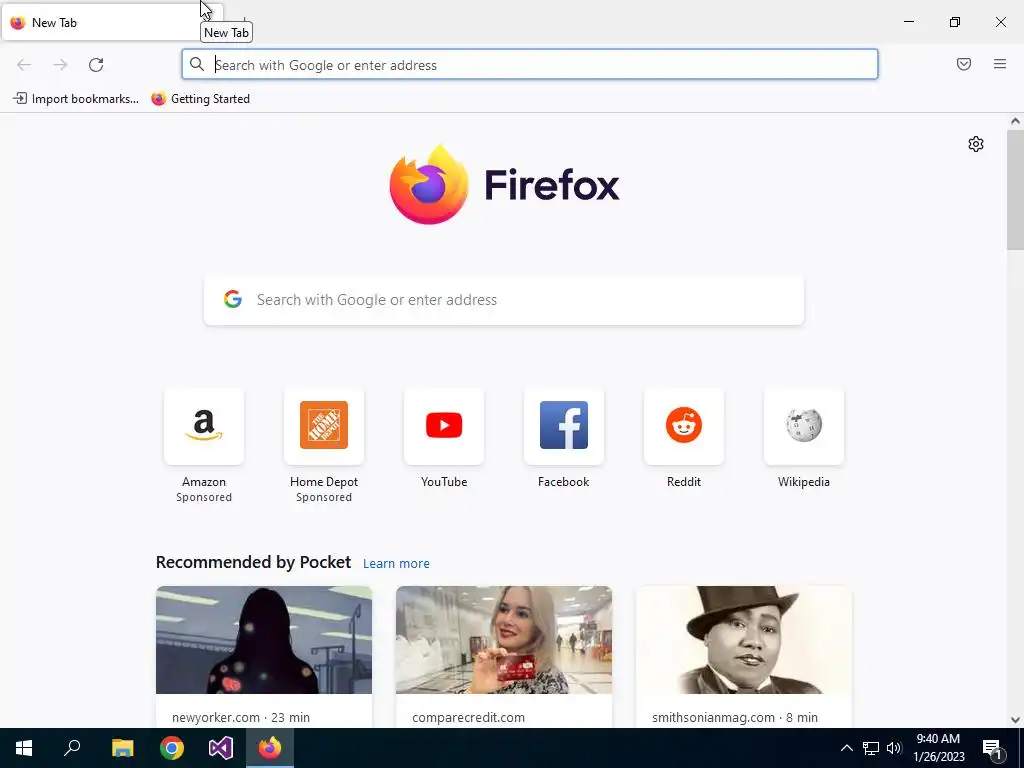
Task: Open the Firefox application menu
Action: [x=1000, y=64]
